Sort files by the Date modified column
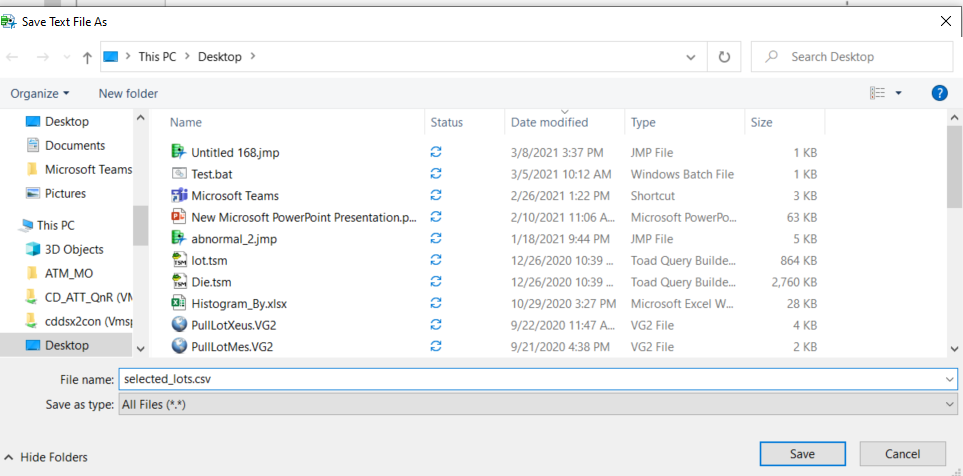963x476 pixels. coord(549,122)
